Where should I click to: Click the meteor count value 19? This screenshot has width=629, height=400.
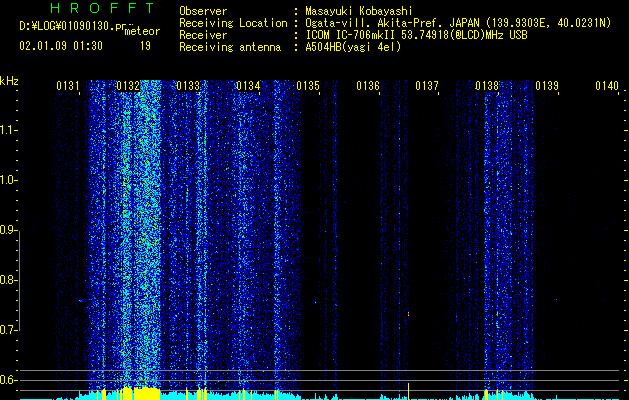pos(145,46)
